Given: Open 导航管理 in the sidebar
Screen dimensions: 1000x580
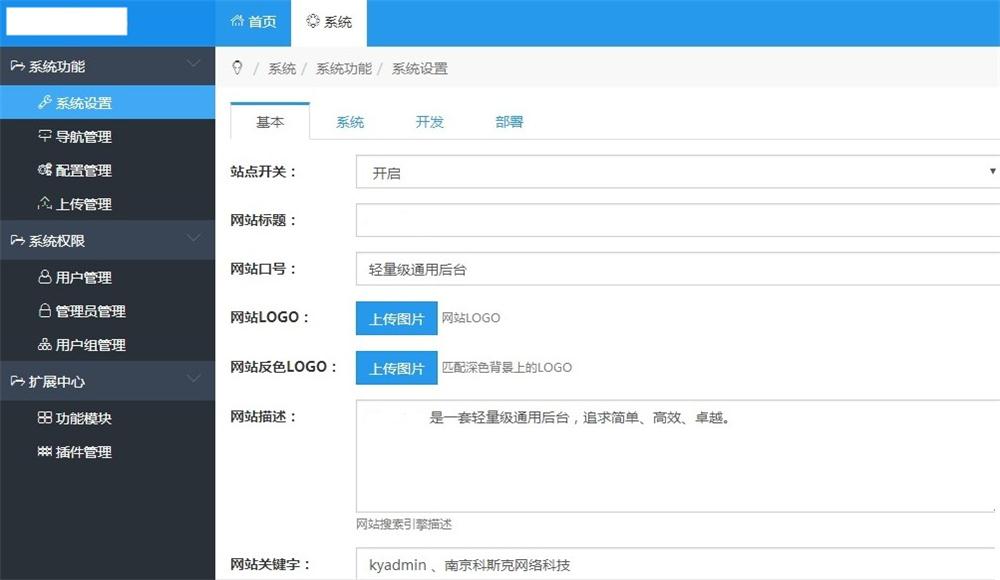Looking at the screenshot, I should pos(107,137).
